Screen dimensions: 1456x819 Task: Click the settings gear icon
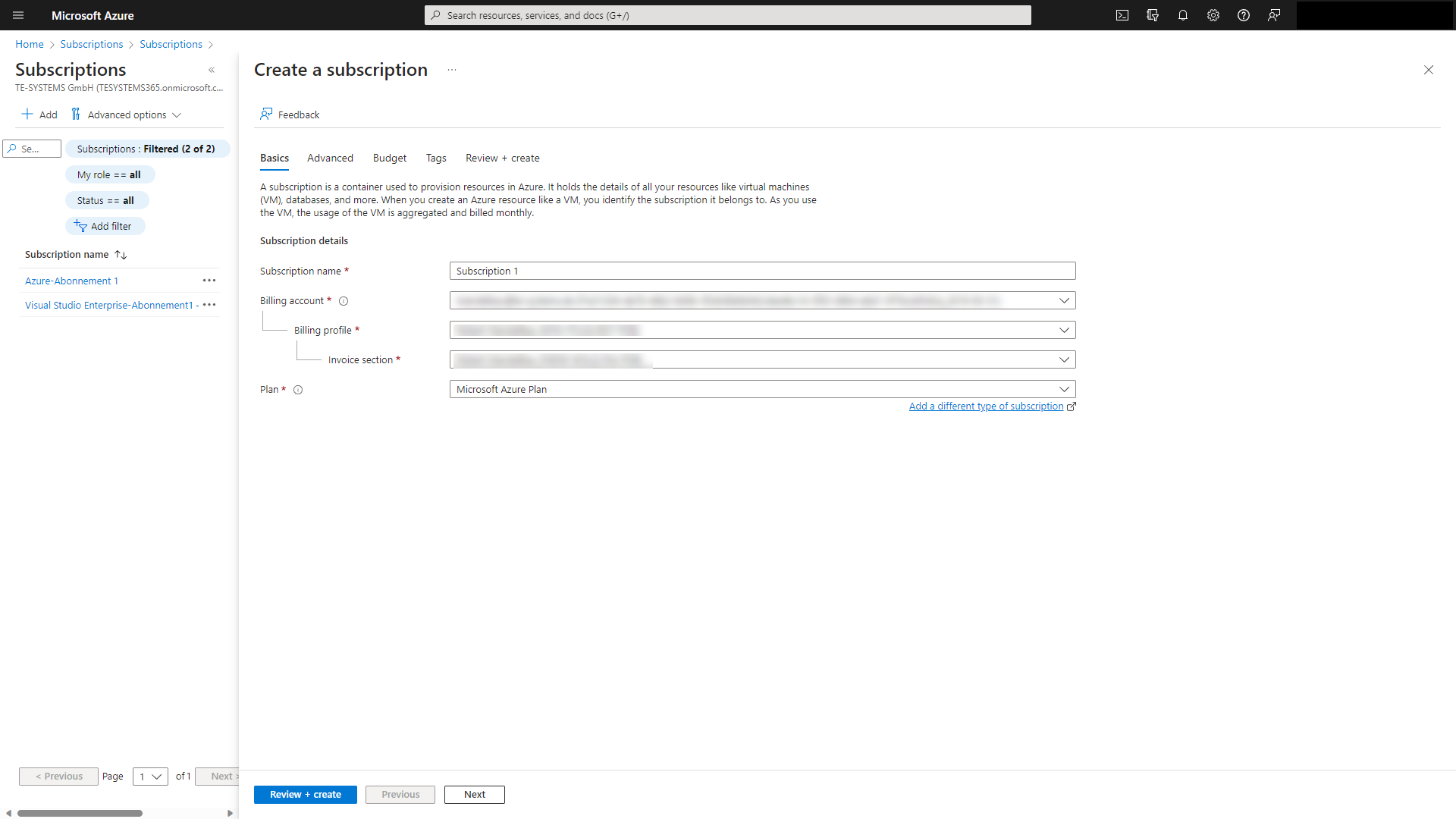(x=1212, y=15)
